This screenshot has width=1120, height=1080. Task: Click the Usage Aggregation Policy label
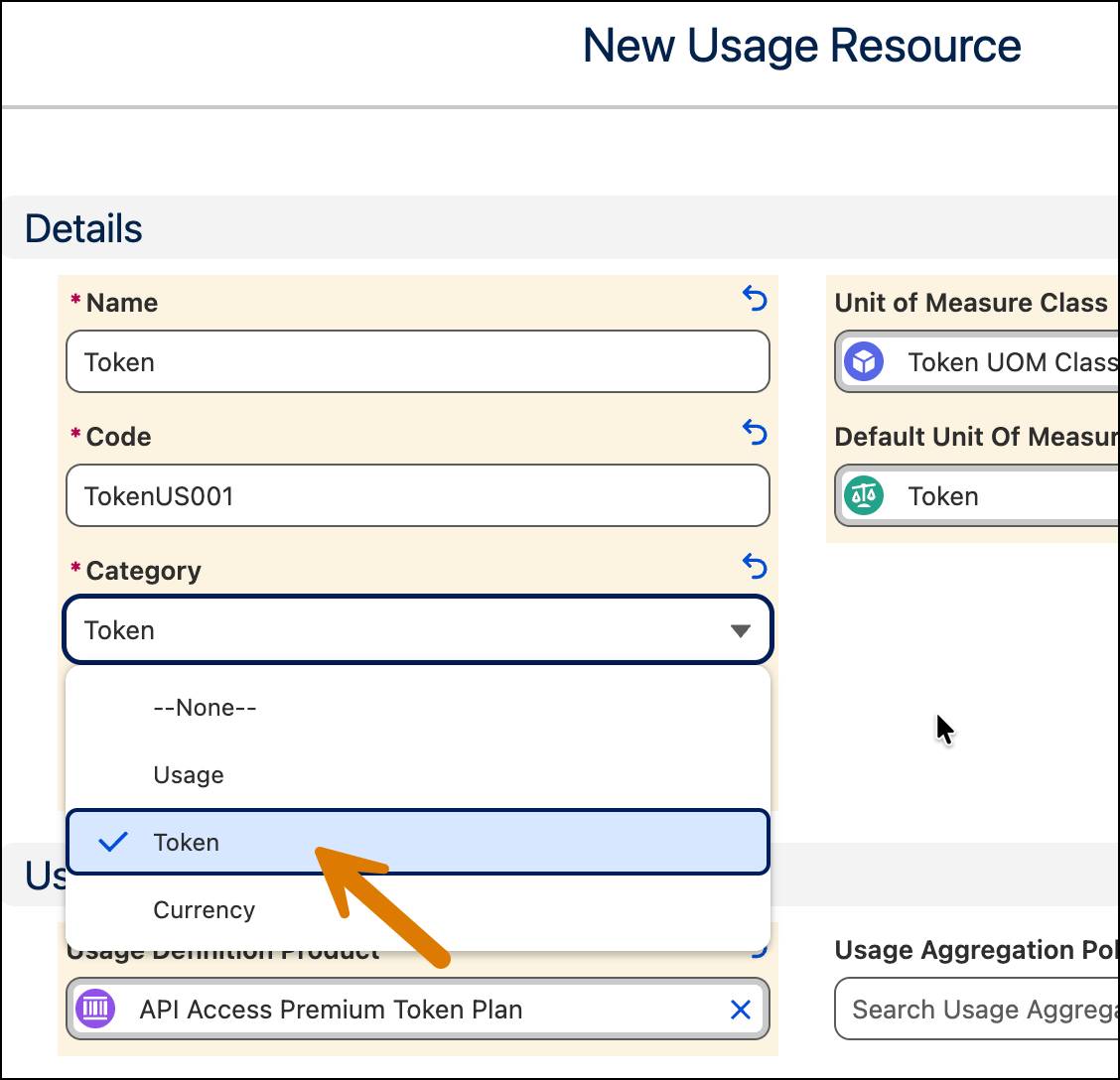(976, 950)
